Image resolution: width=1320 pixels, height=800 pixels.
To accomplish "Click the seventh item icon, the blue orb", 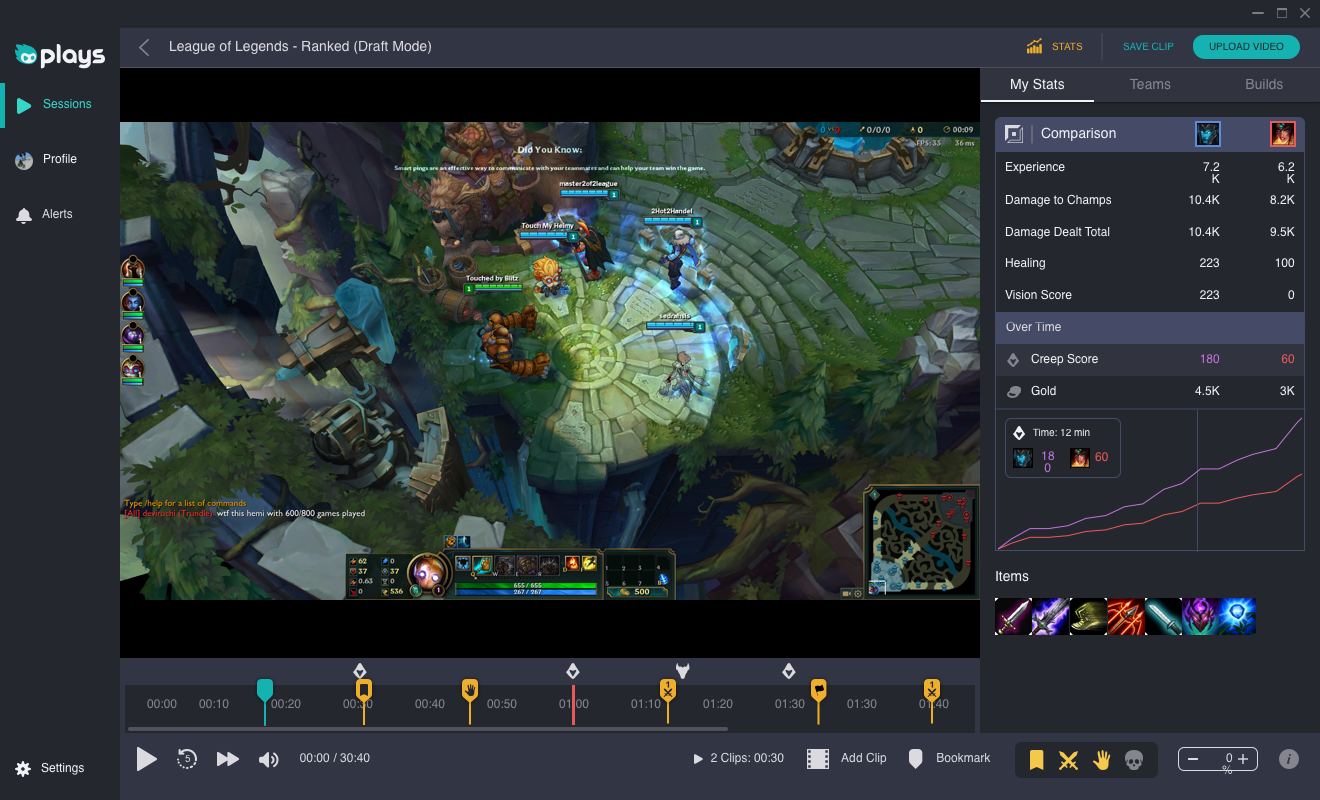I will (1237, 616).
